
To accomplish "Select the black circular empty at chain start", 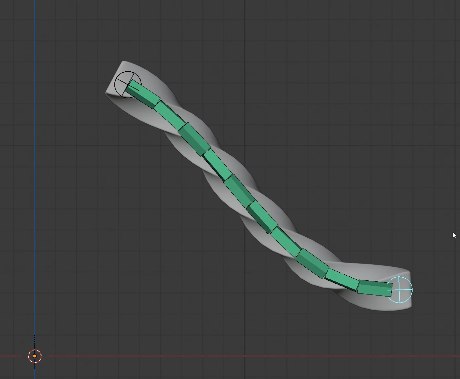I will (128, 84).
